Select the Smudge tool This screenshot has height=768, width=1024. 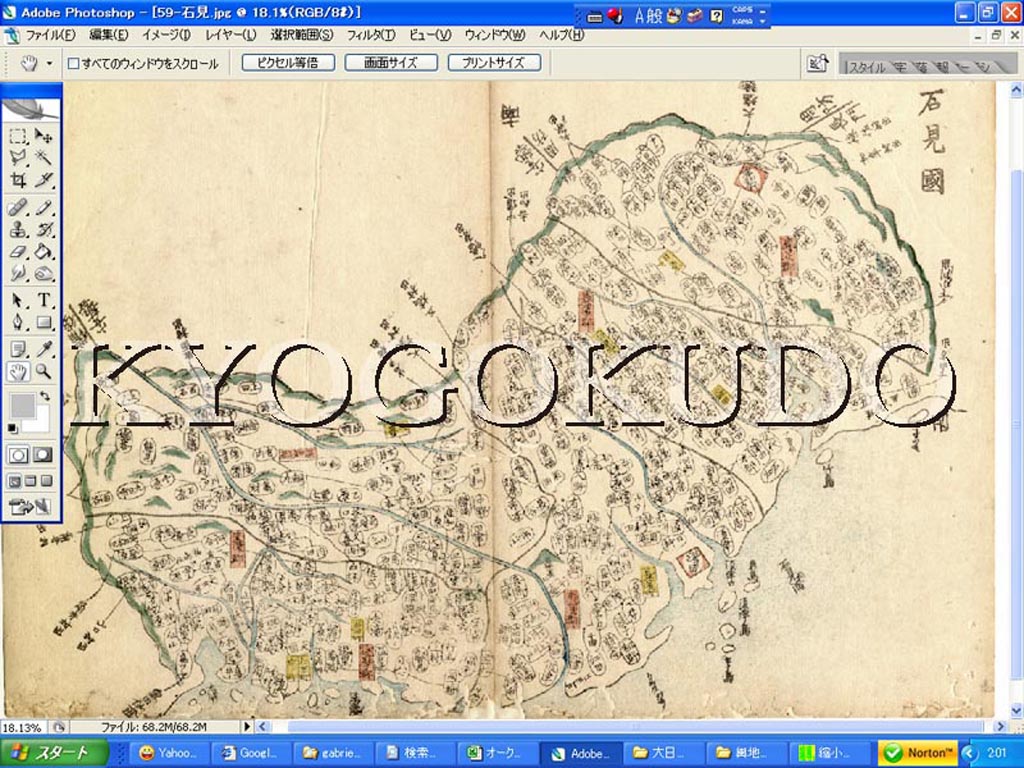click(x=18, y=273)
